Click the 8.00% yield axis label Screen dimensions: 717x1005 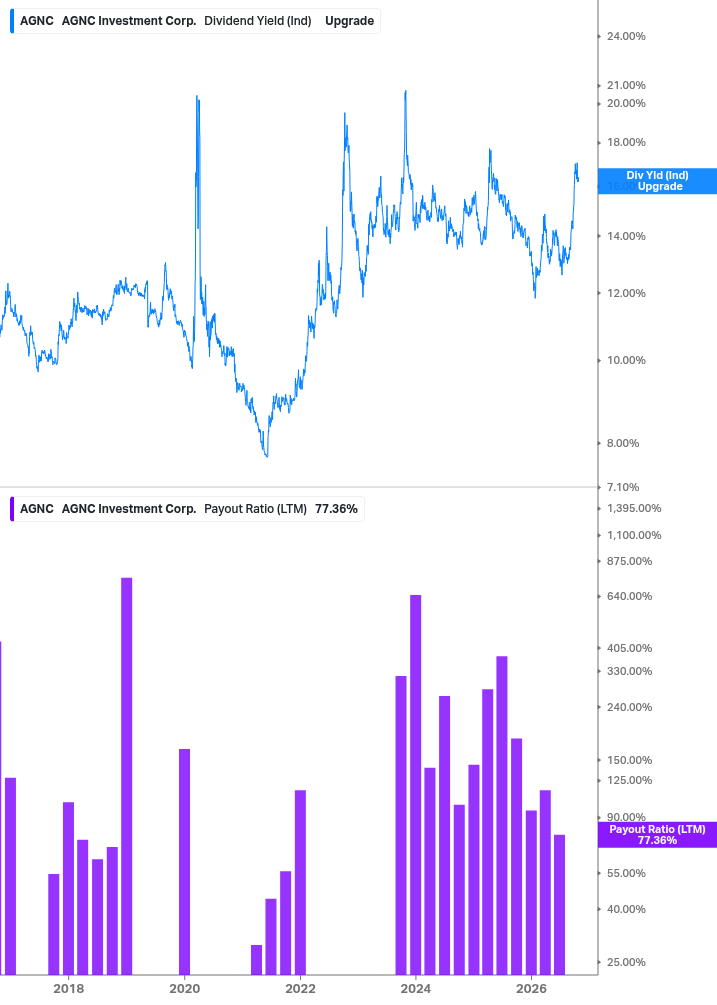623,444
